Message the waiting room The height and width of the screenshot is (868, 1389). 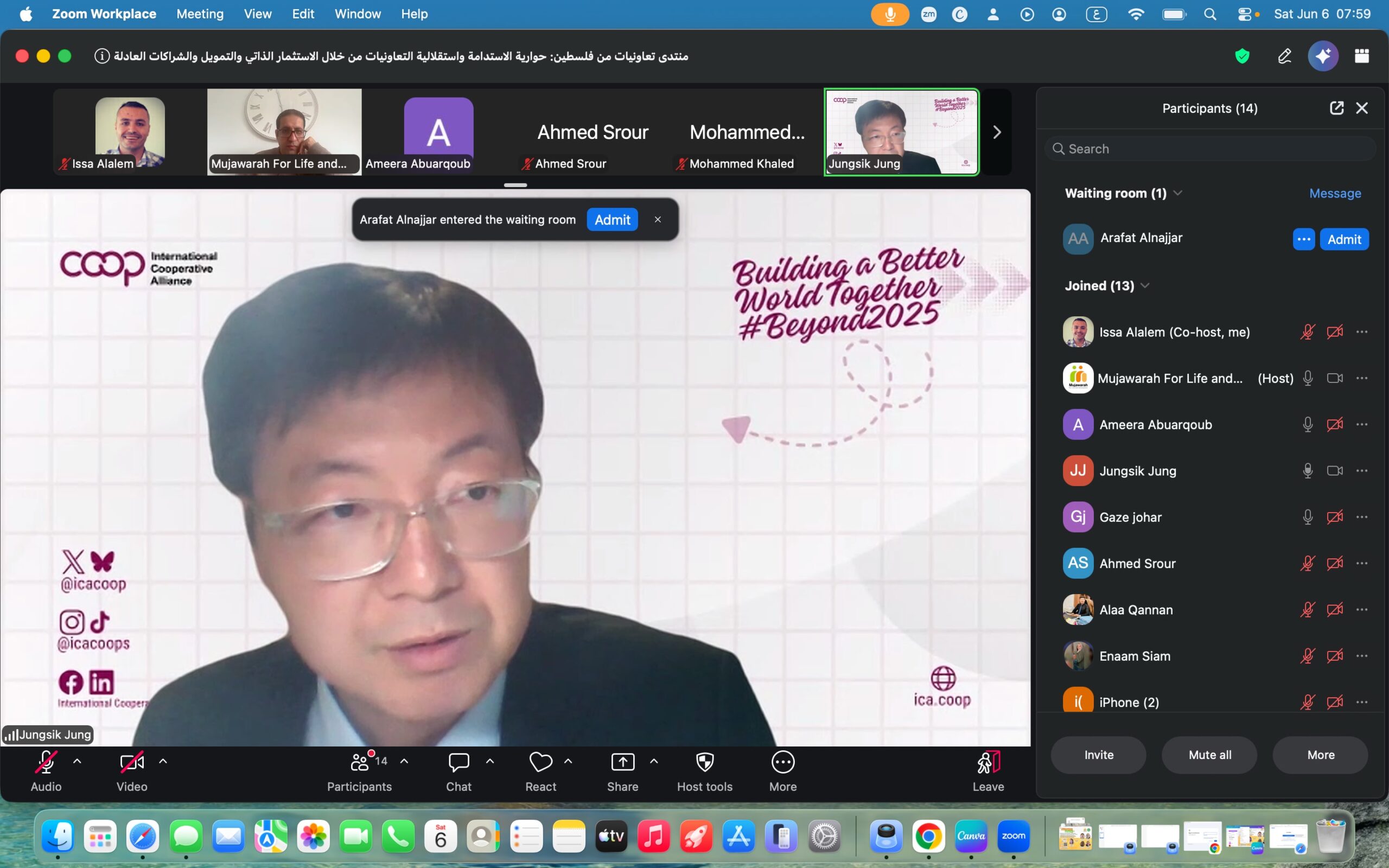(x=1335, y=194)
